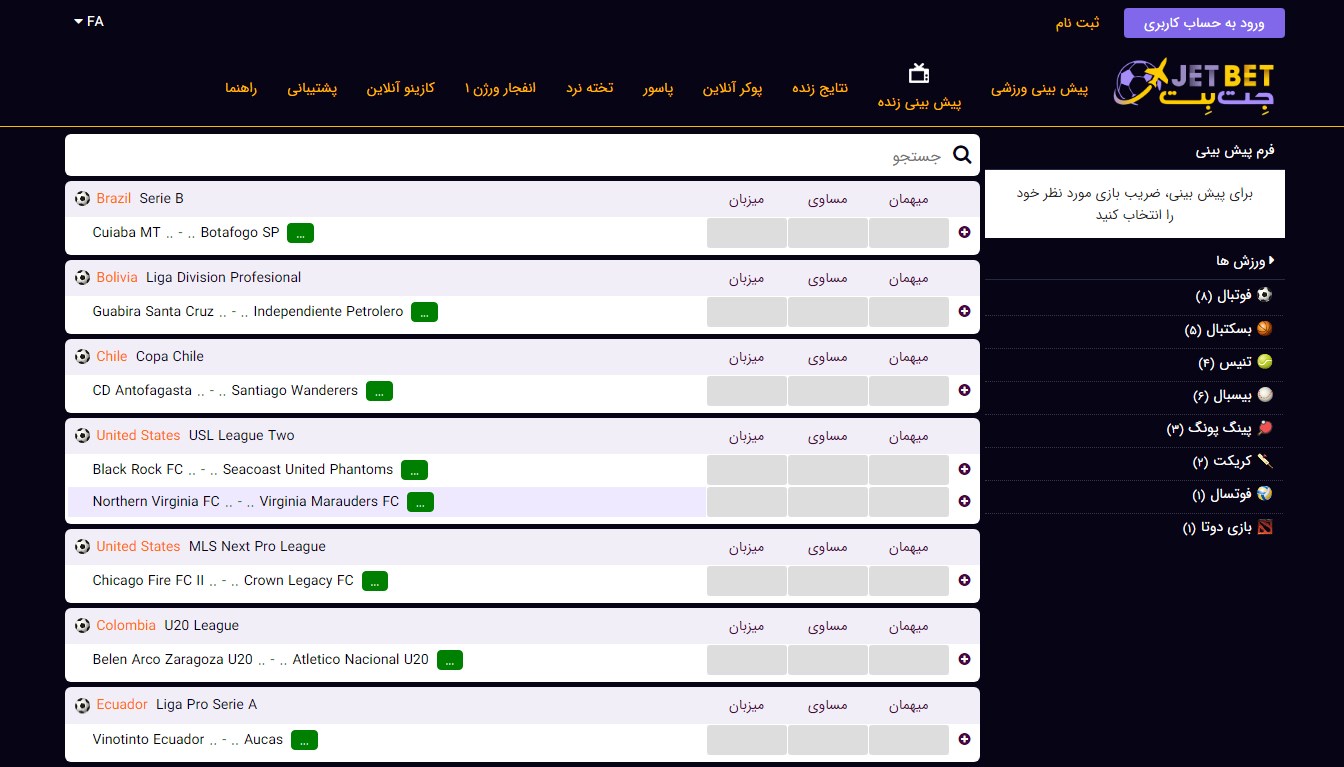Click the Dota game icon in the sidebar
Viewport: 1344px width, 767px height.
[x=1265, y=527]
